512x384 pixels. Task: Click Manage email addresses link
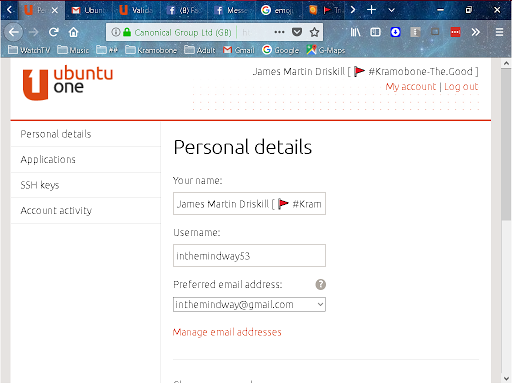click(227, 332)
